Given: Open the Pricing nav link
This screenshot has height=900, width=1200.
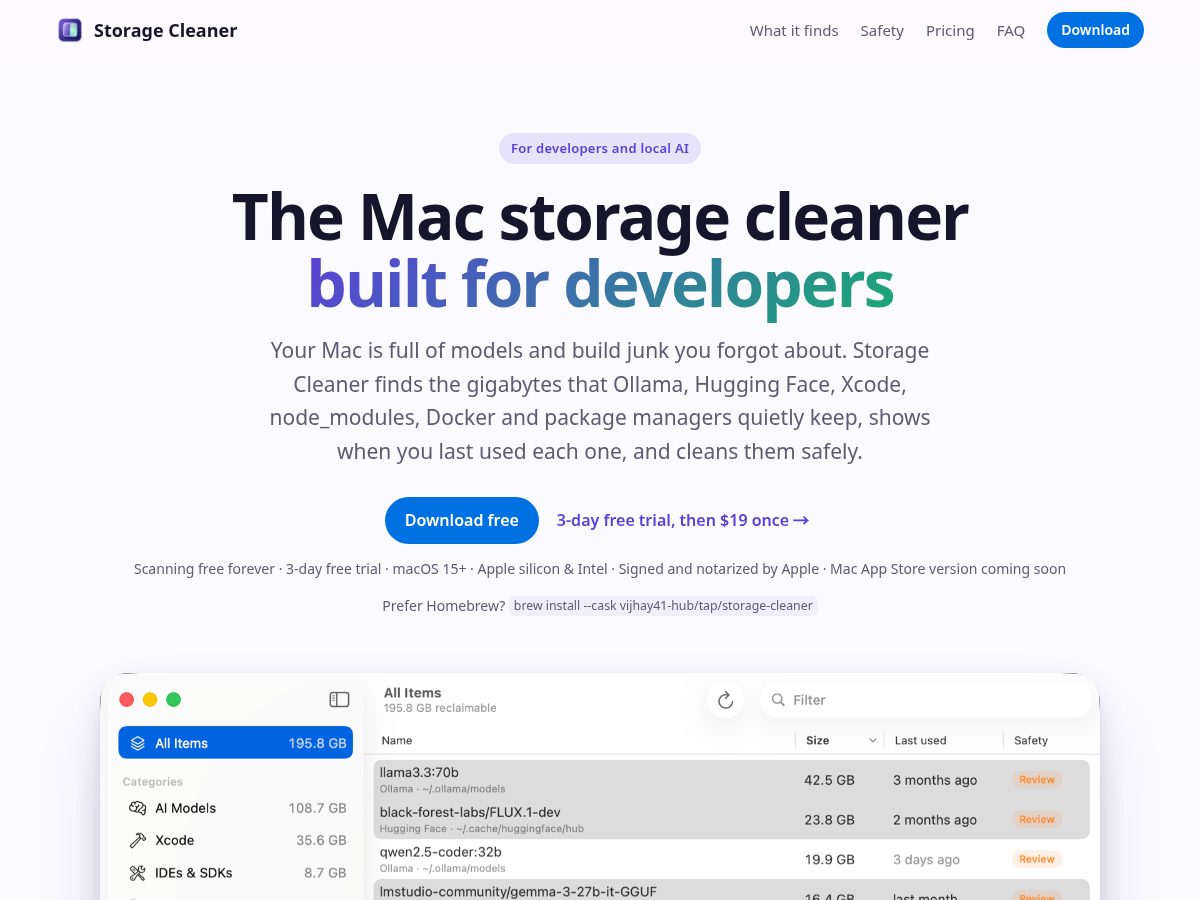Looking at the screenshot, I should (950, 30).
